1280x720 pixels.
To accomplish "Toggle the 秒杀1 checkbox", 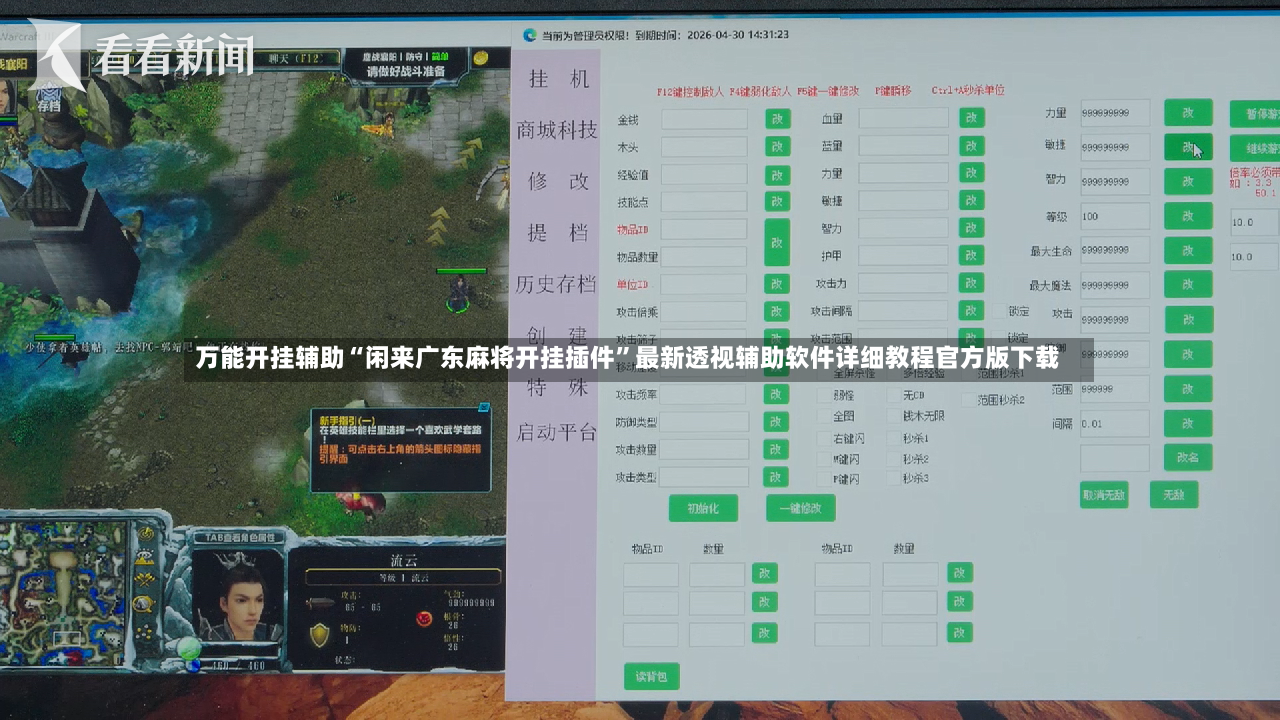I will pos(893,438).
